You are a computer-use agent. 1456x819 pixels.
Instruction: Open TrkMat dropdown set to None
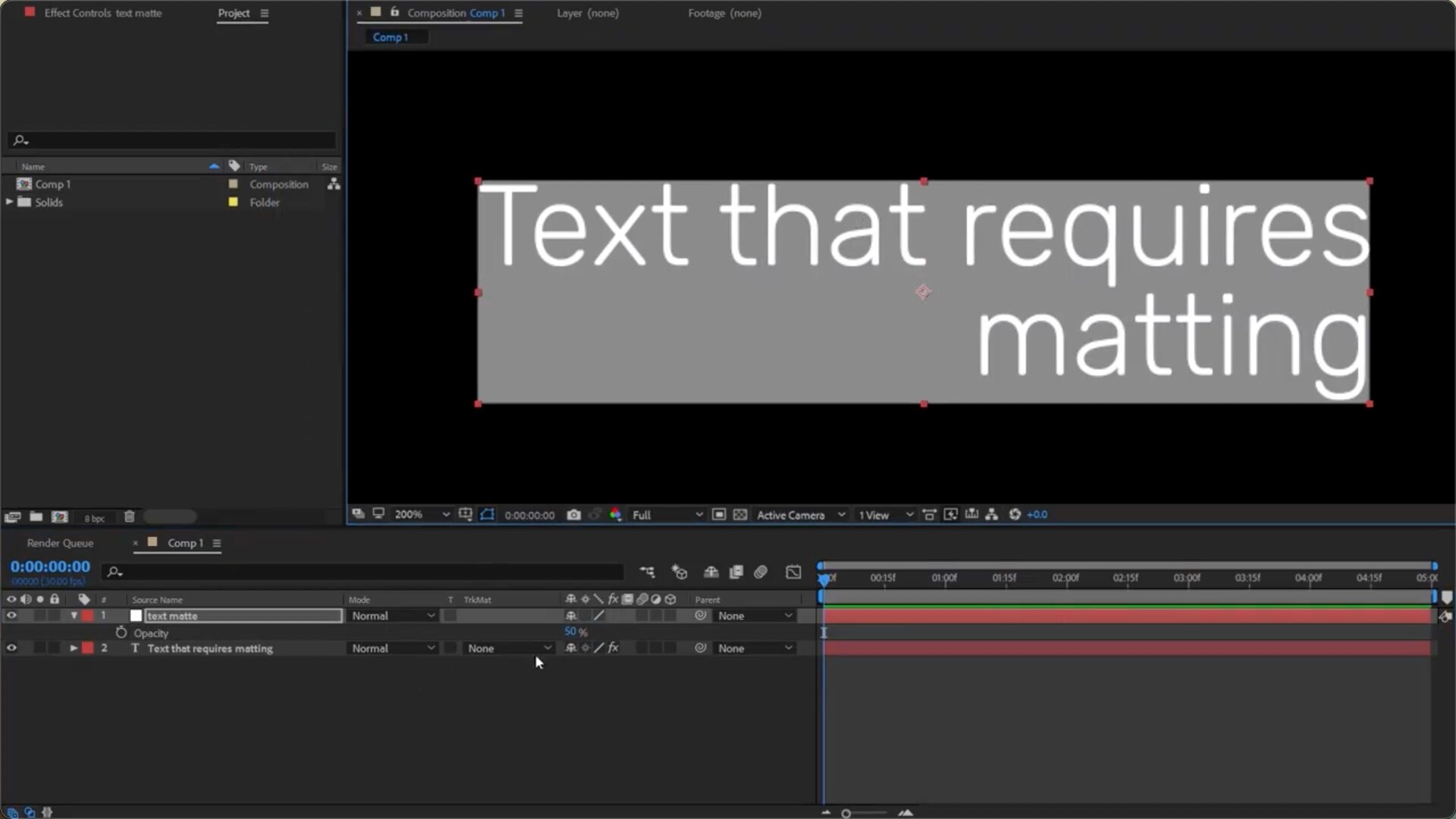pyautogui.click(x=509, y=648)
